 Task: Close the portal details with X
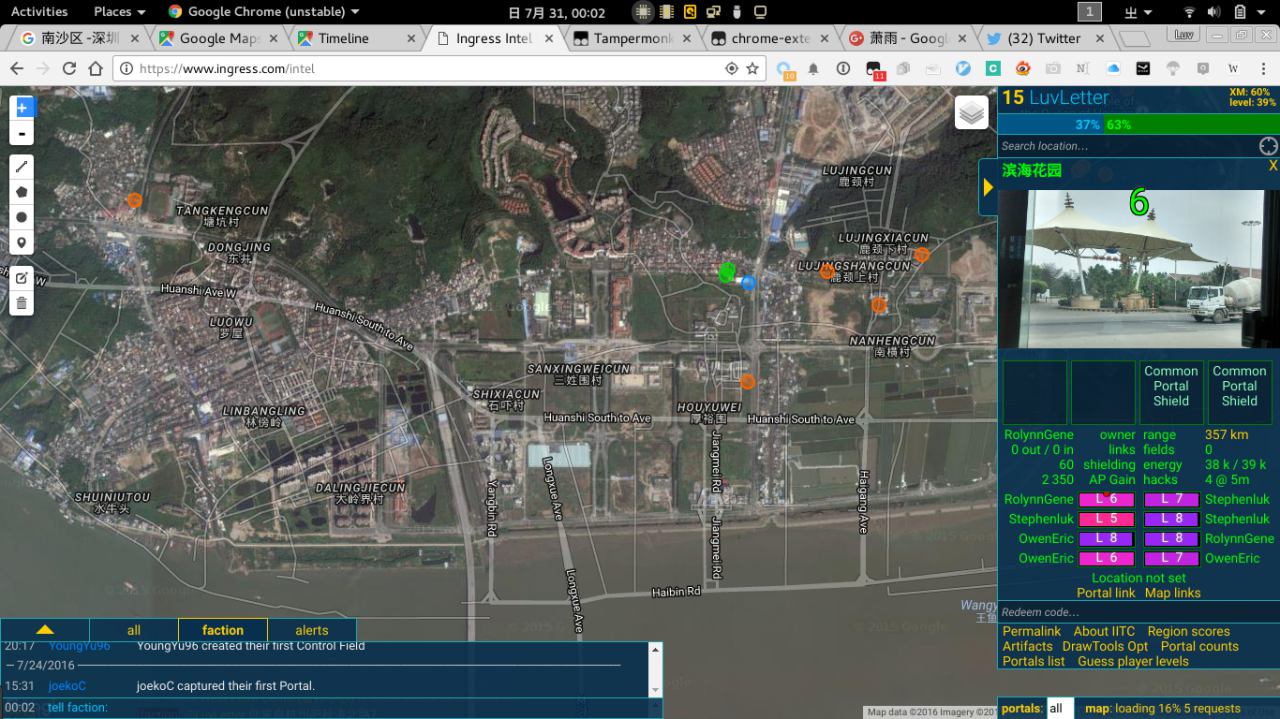coord(1272,166)
